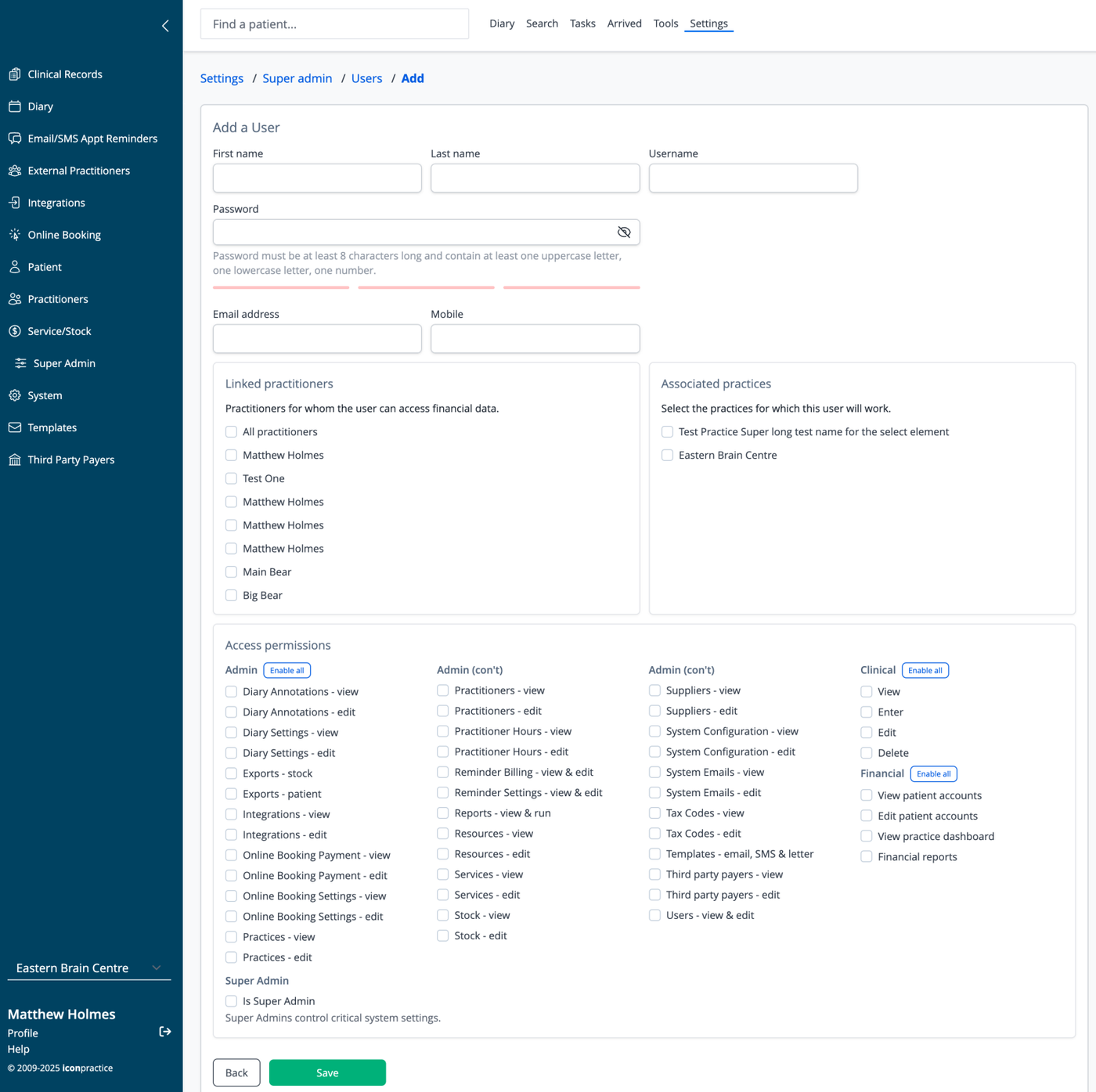Viewport: 1096px width, 1092px height.
Task: Open the Profile link
Action: pos(23,1033)
